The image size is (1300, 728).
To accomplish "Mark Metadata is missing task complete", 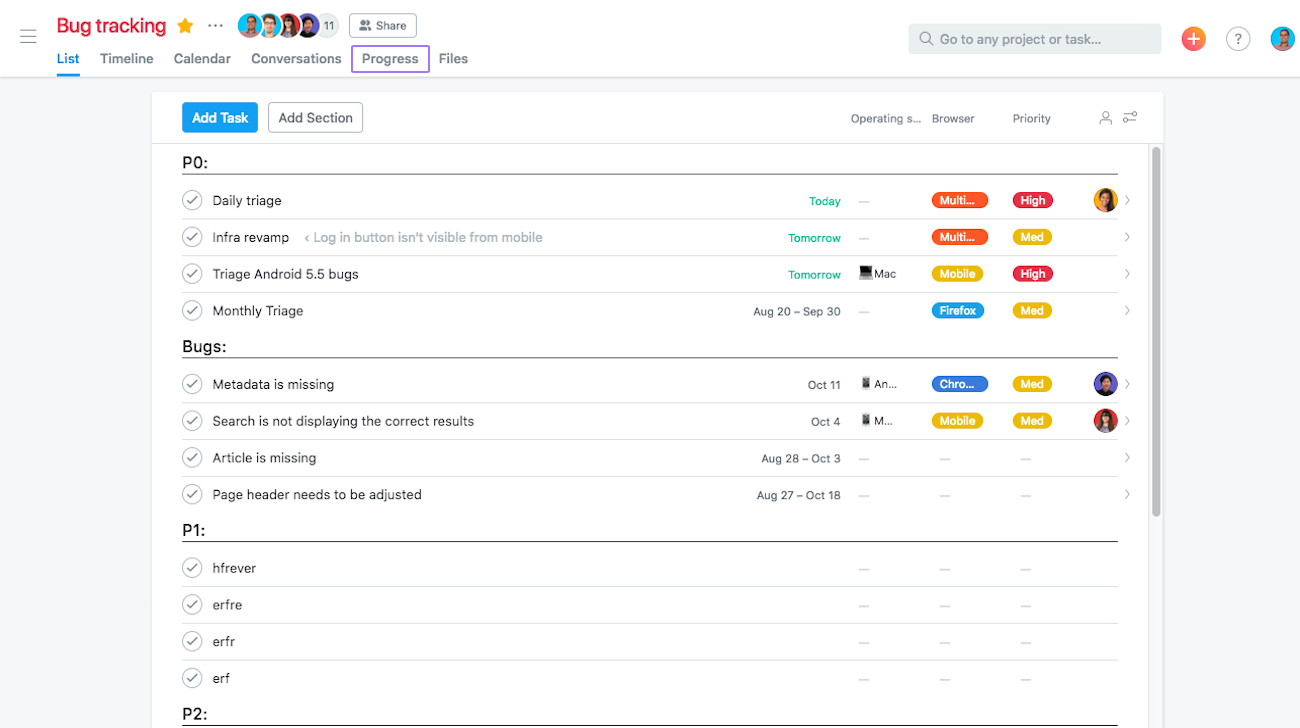I will 192,384.
